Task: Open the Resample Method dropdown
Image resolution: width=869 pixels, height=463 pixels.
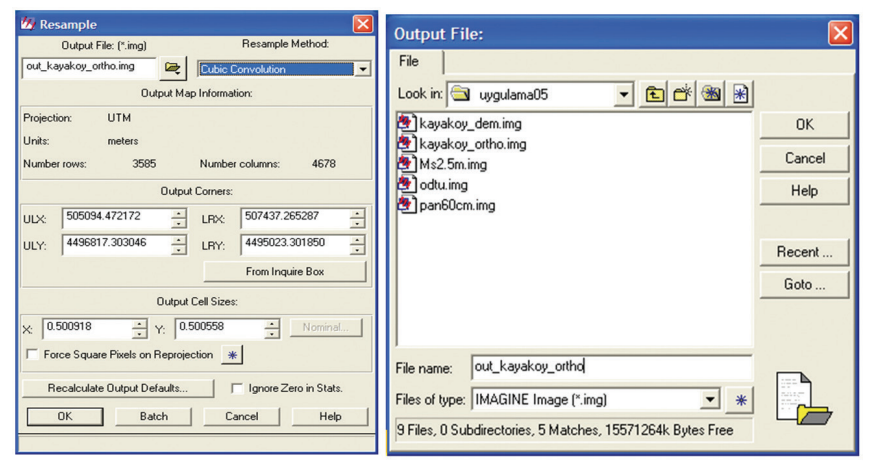Action: tap(362, 69)
